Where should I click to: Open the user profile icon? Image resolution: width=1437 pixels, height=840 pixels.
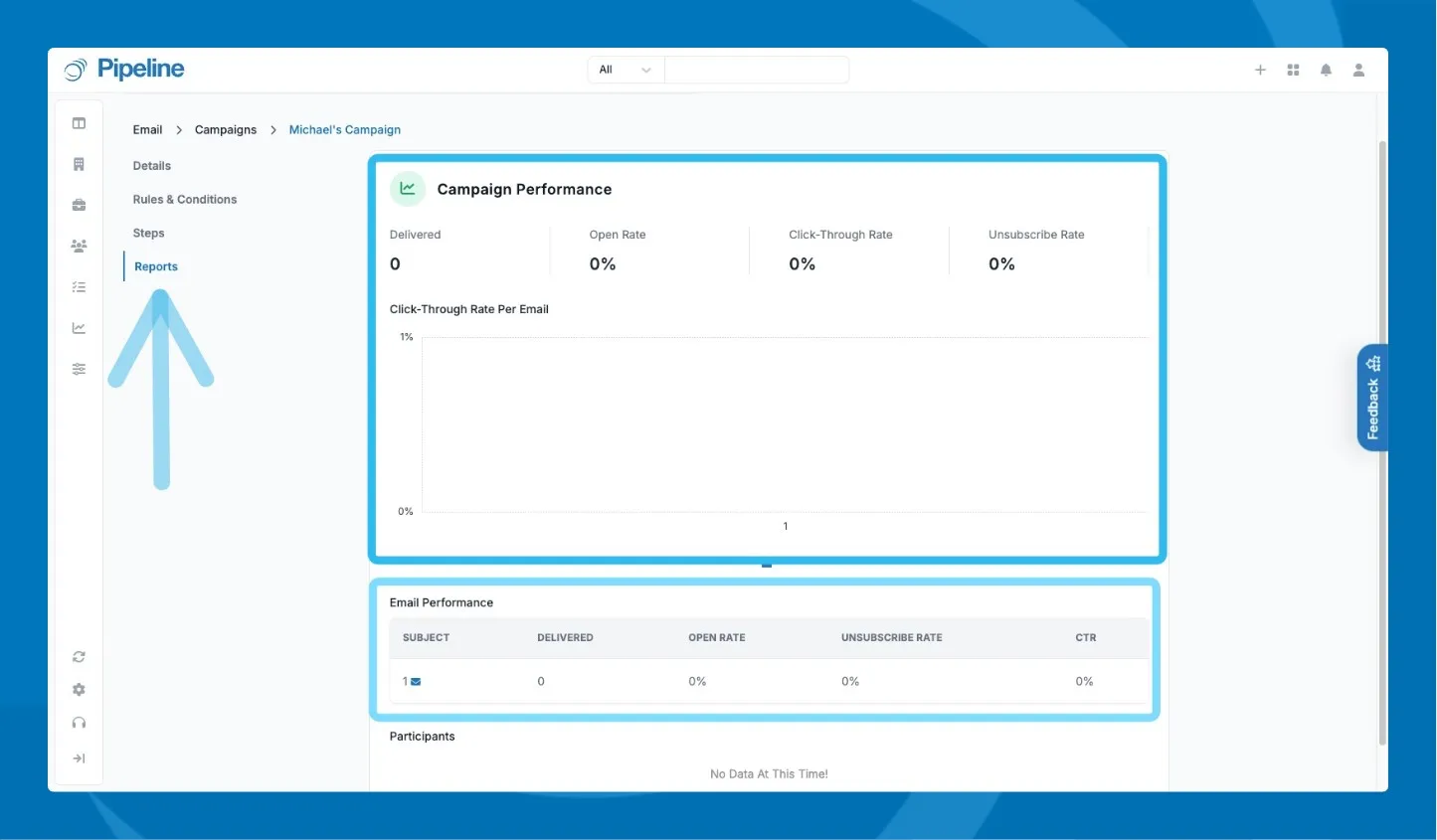click(1358, 70)
